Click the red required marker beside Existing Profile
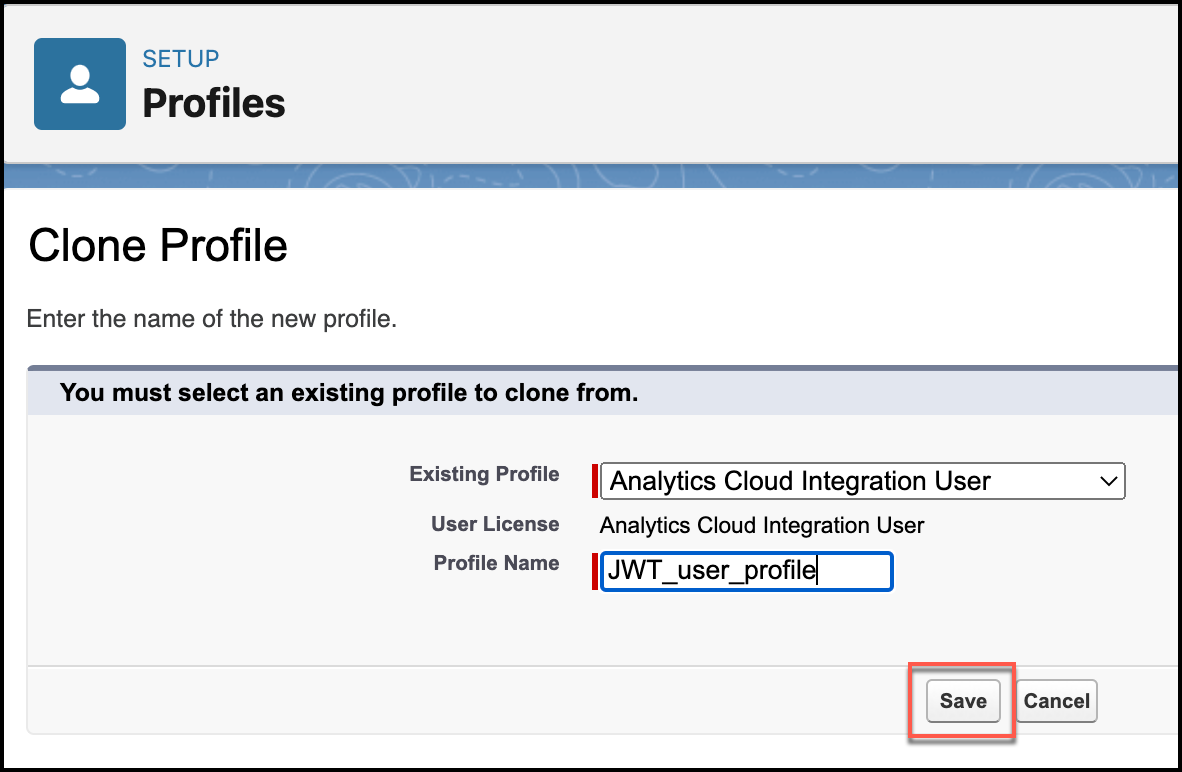Viewport: 1182px width, 772px height. (595, 481)
